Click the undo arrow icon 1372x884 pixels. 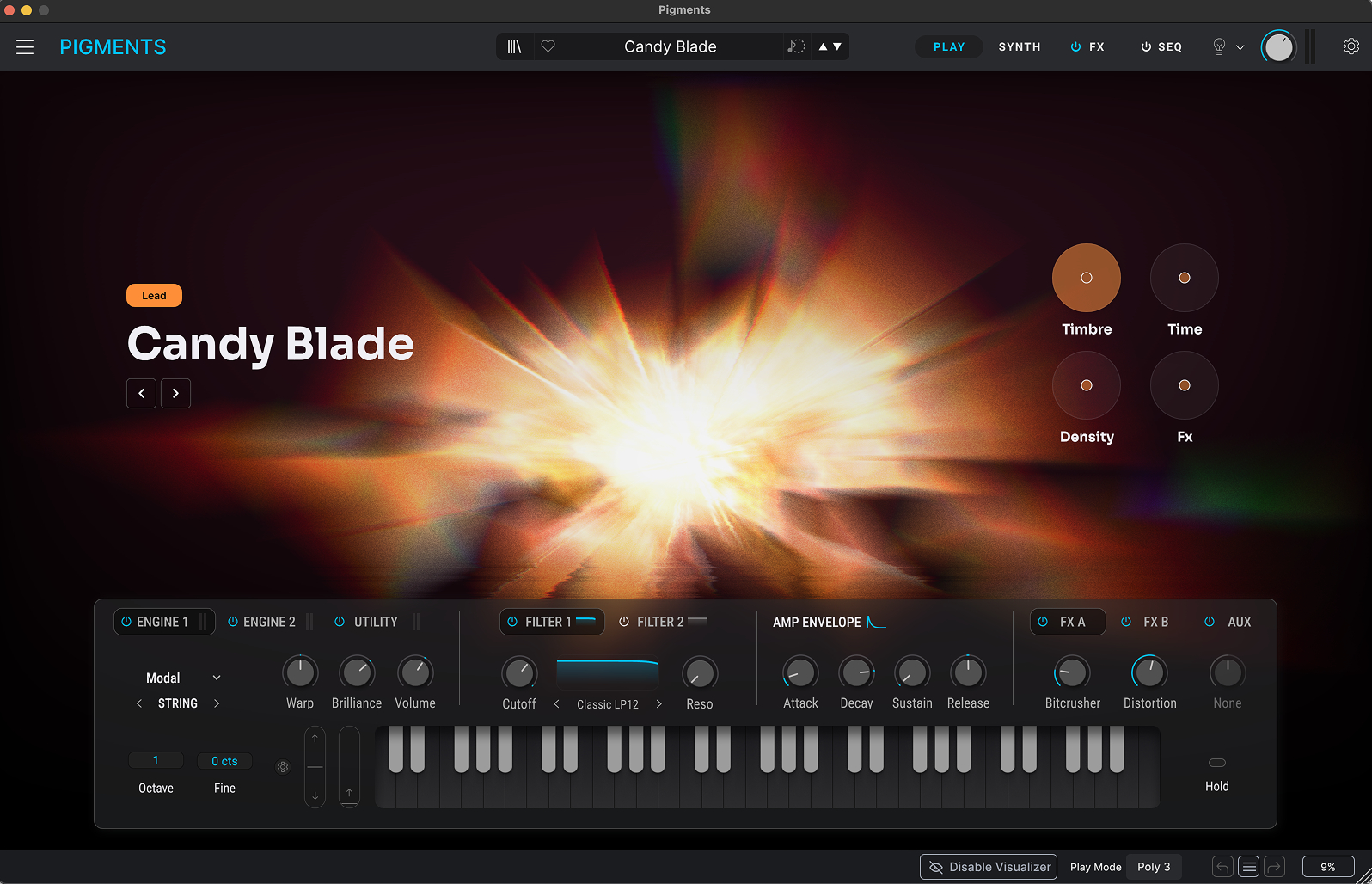[x=1222, y=867]
